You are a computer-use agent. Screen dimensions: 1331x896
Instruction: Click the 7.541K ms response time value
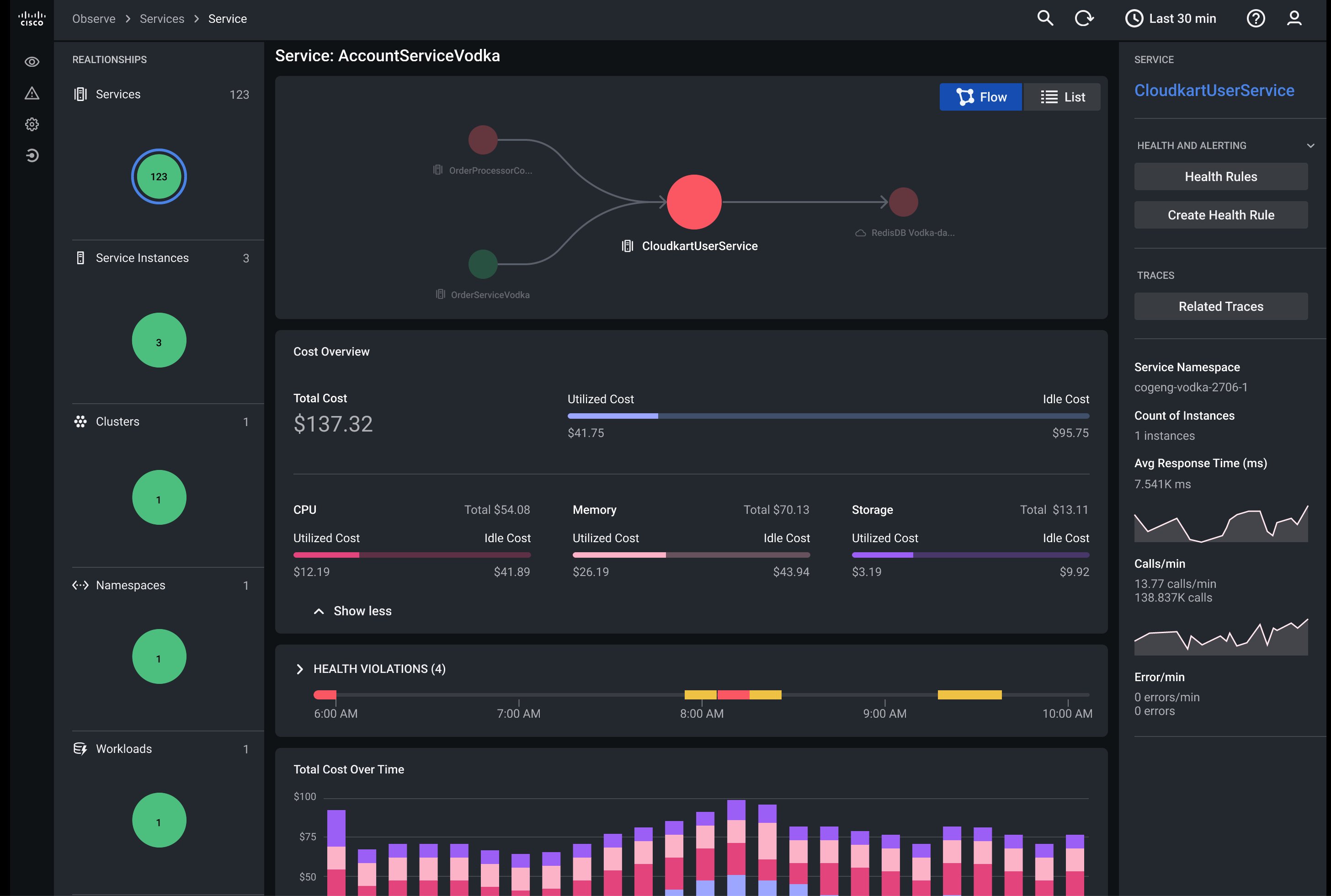1162,484
